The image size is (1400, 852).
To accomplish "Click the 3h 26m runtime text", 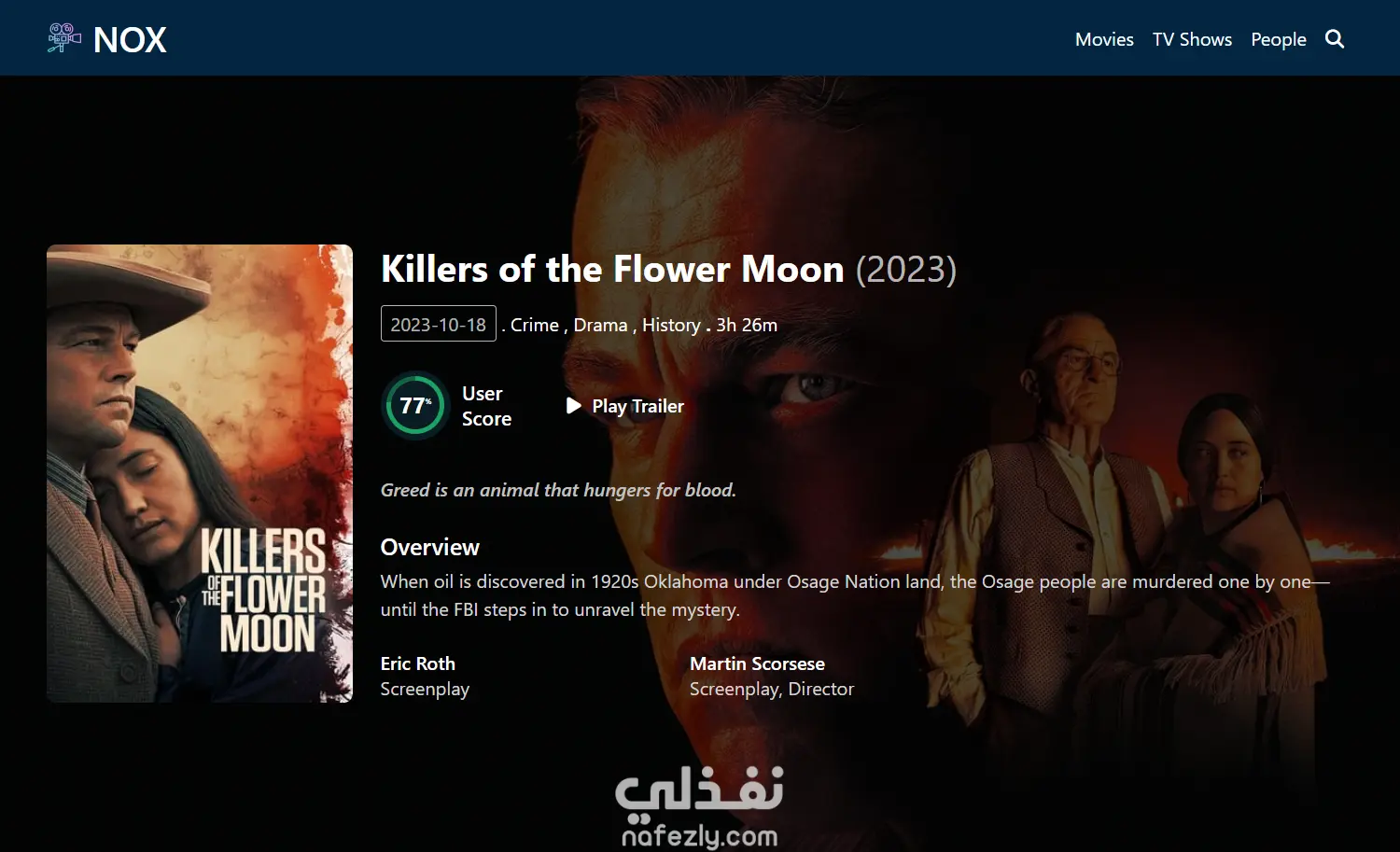I will point(747,325).
